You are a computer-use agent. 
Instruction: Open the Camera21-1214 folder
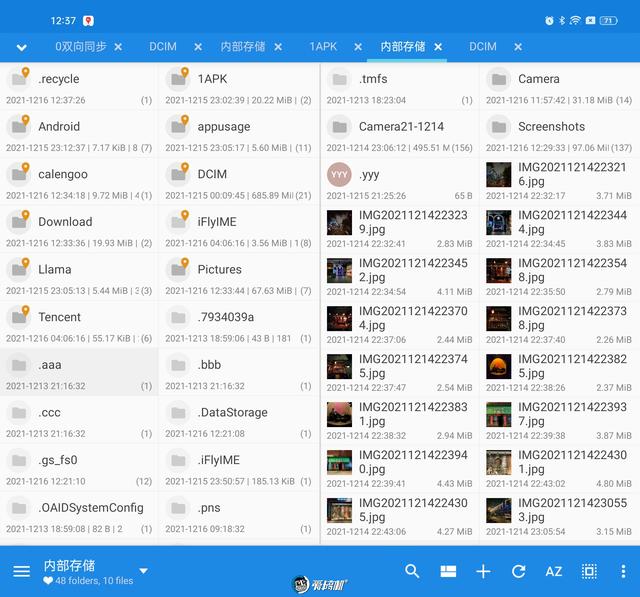[x=399, y=134]
